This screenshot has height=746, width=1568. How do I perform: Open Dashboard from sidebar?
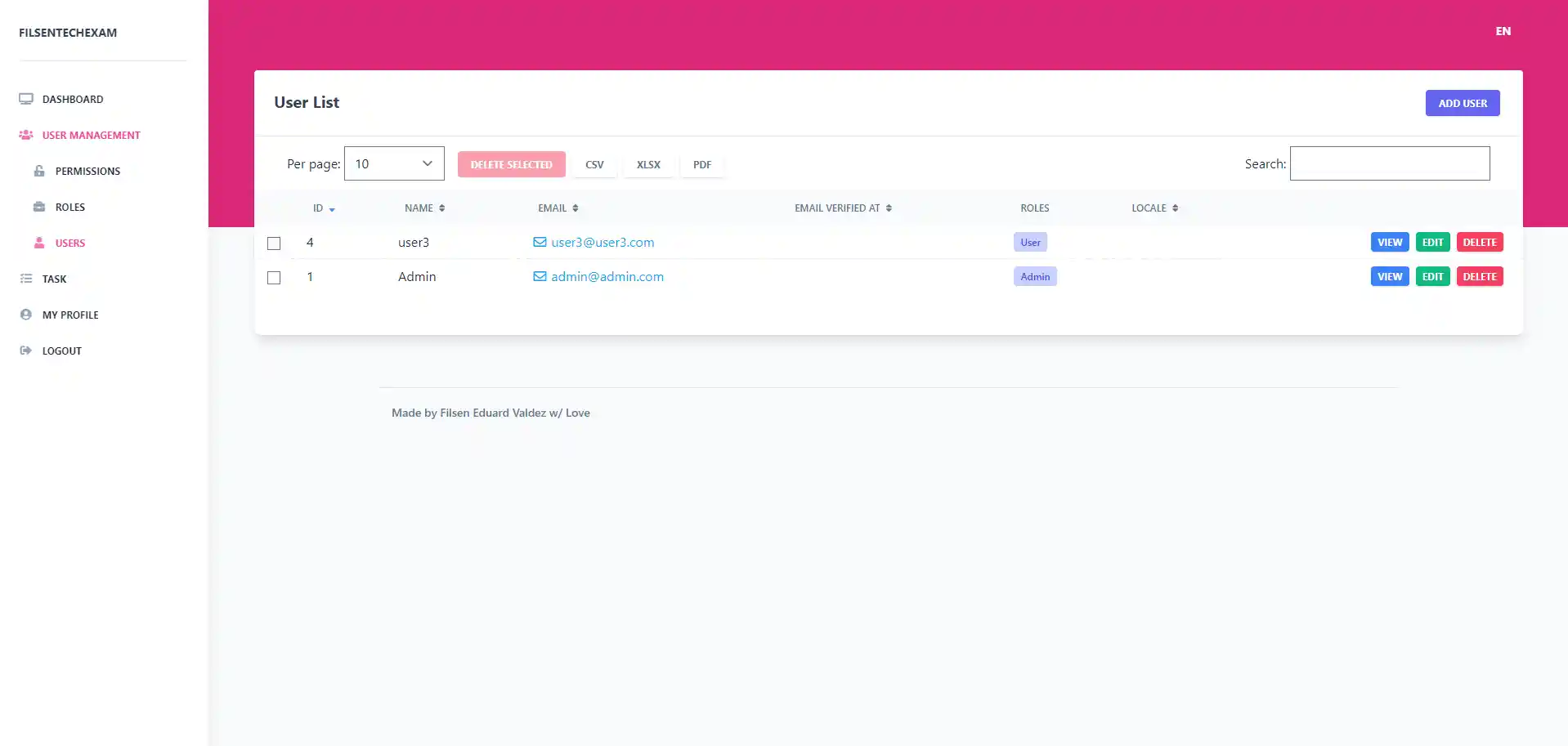(x=73, y=99)
